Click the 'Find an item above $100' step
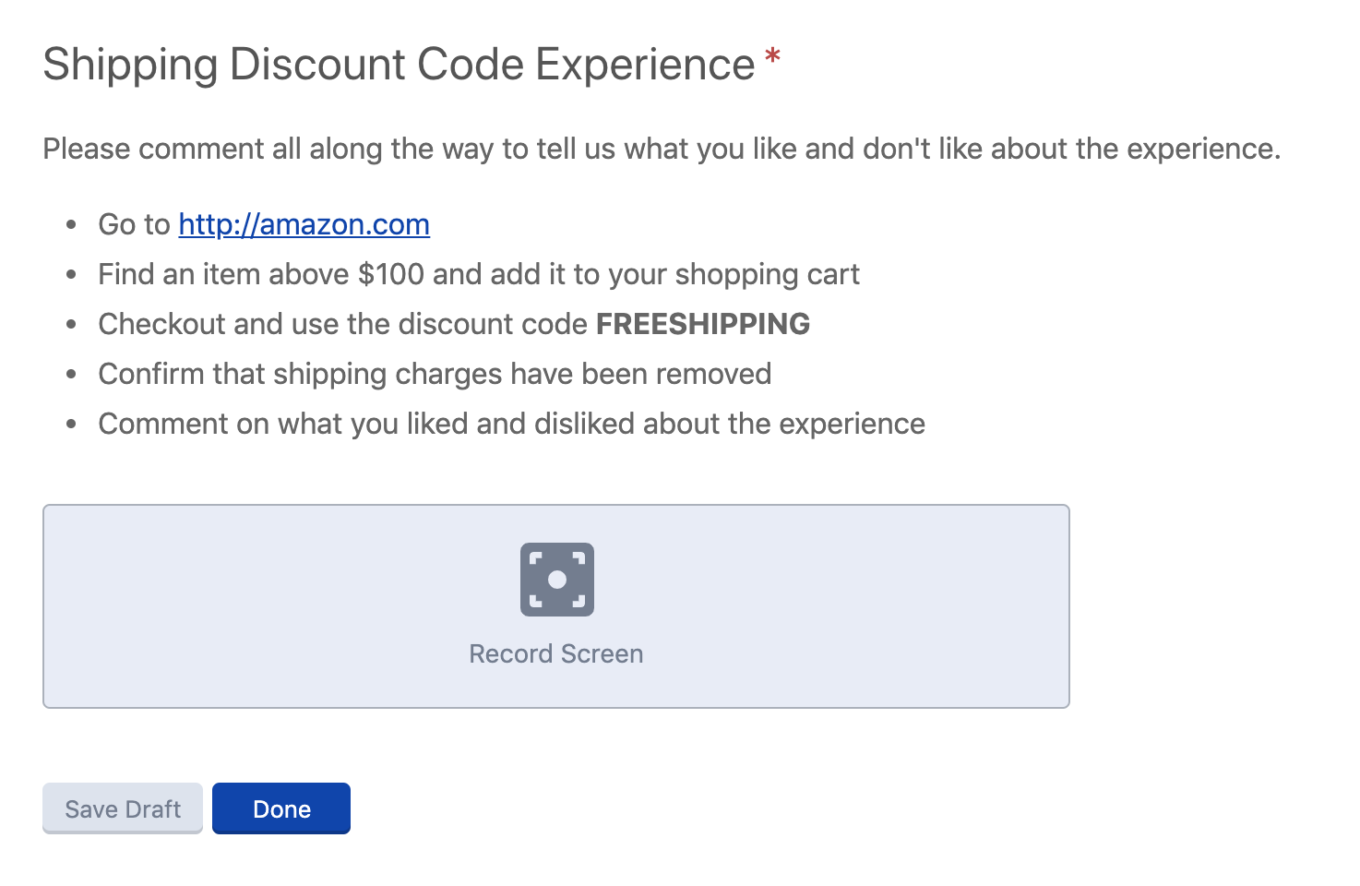Viewport: 1360px width, 886px height. point(479,274)
